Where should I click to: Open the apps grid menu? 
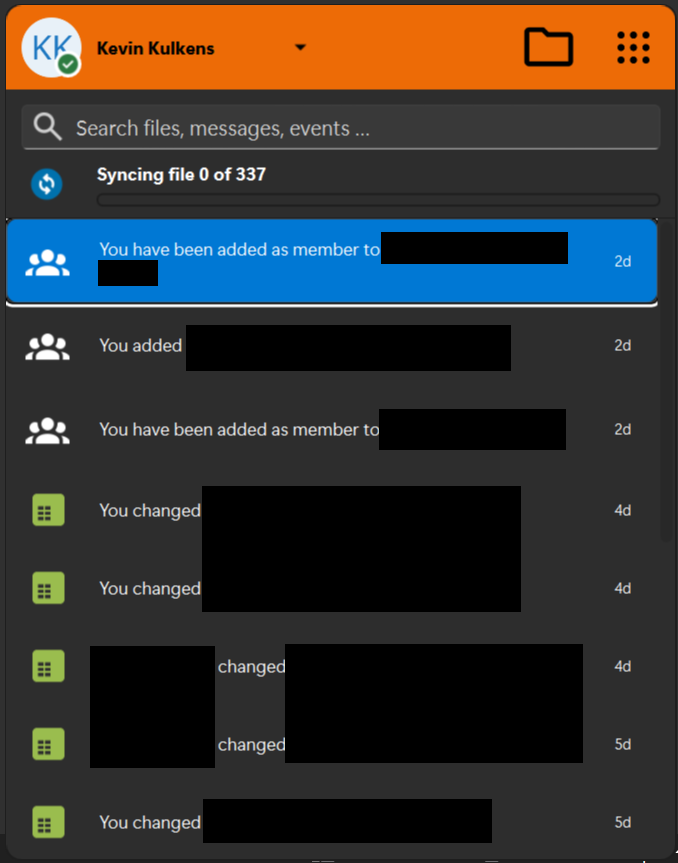point(633,47)
